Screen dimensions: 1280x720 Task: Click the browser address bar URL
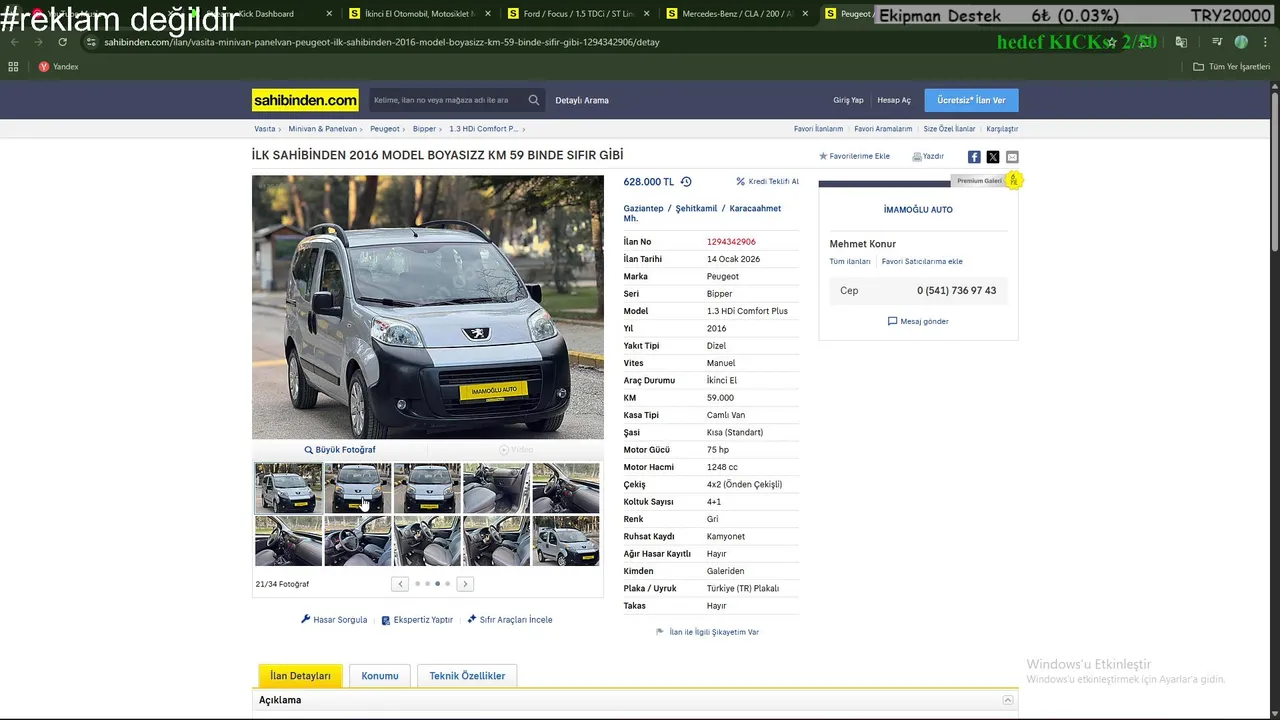382,42
